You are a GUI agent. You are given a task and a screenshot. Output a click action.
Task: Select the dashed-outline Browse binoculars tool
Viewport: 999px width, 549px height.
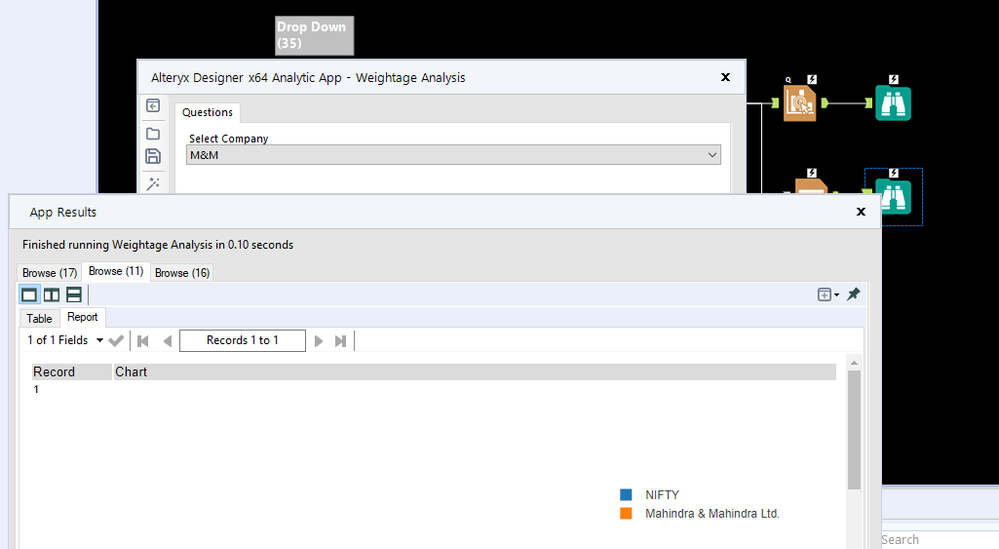point(893,197)
